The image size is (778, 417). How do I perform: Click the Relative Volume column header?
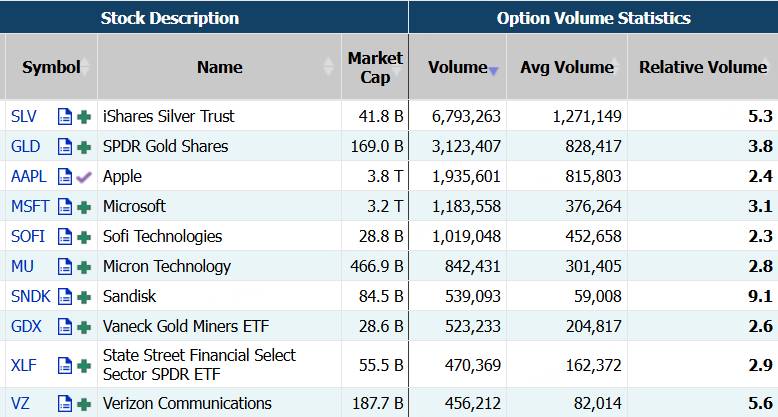click(x=703, y=67)
